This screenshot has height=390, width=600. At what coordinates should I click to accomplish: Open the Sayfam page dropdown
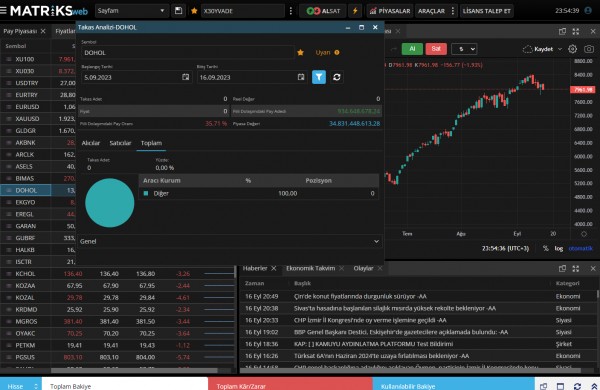131,11
